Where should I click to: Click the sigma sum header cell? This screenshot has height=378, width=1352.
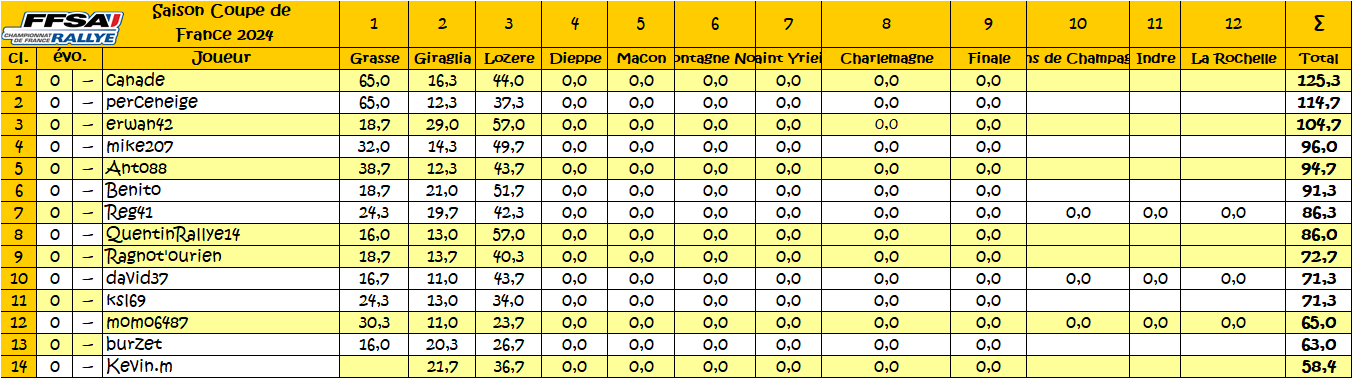(x=1316, y=24)
